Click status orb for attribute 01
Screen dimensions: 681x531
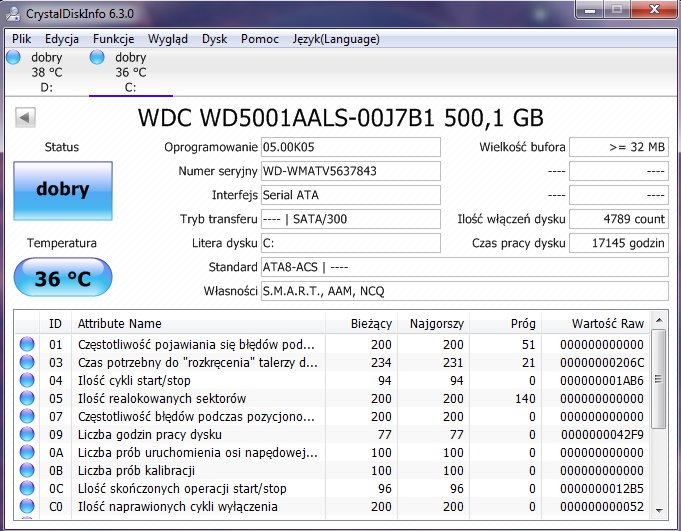point(27,344)
